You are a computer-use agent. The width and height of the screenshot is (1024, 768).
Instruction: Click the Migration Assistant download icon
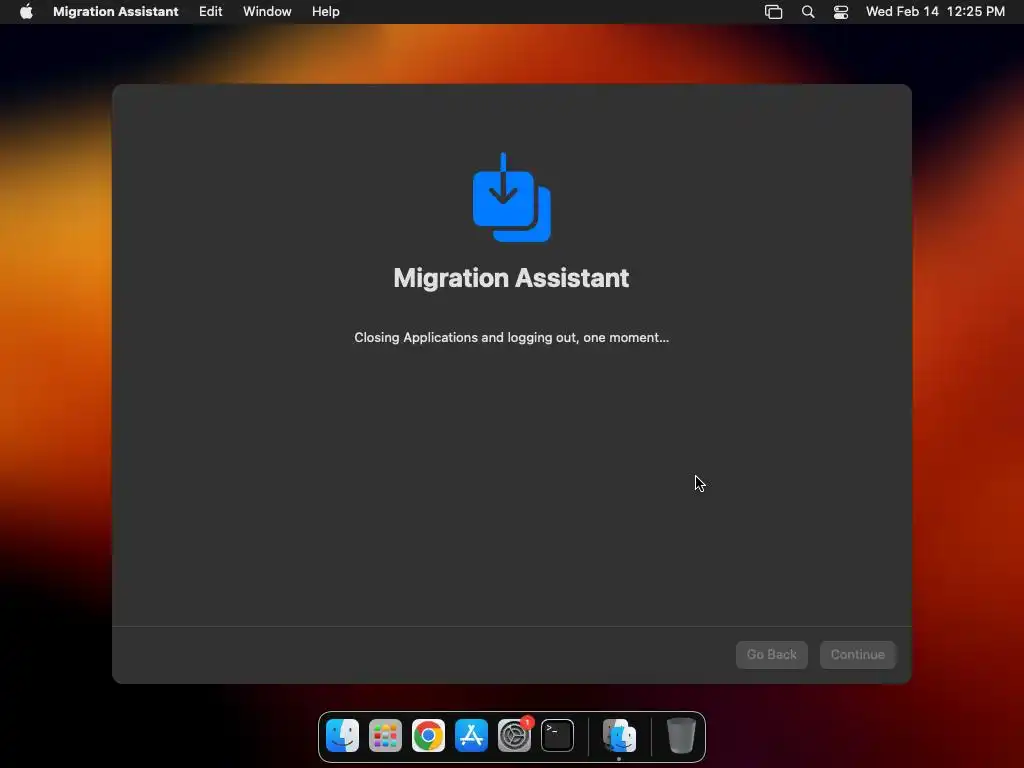(x=511, y=197)
